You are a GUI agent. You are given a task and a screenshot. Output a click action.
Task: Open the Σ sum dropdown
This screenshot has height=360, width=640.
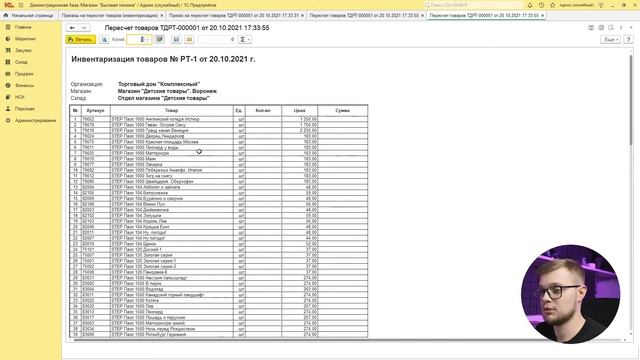pyautogui.click(x=245, y=40)
